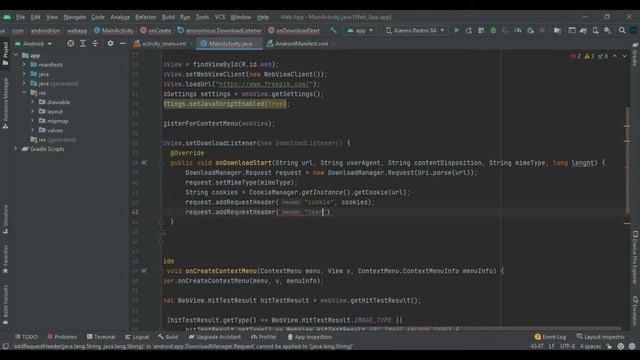Open the Navigate menu
640x360 pixels.
pyautogui.click(x=75, y=17)
